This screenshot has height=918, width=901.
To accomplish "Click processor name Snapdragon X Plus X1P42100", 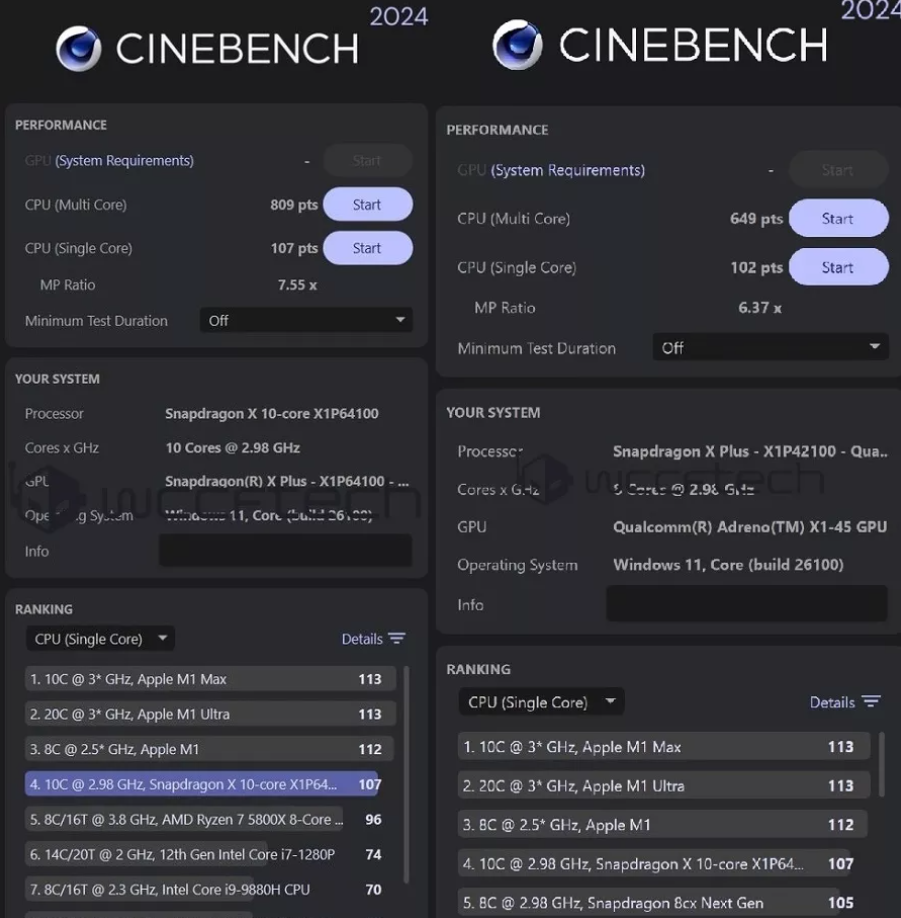I will (750, 451).
